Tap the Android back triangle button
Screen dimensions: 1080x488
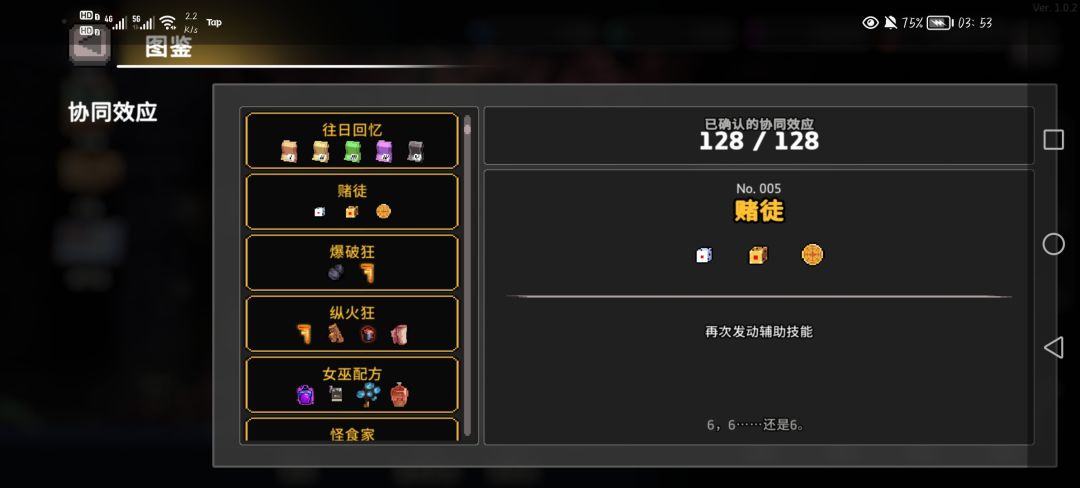(1053, 348)
